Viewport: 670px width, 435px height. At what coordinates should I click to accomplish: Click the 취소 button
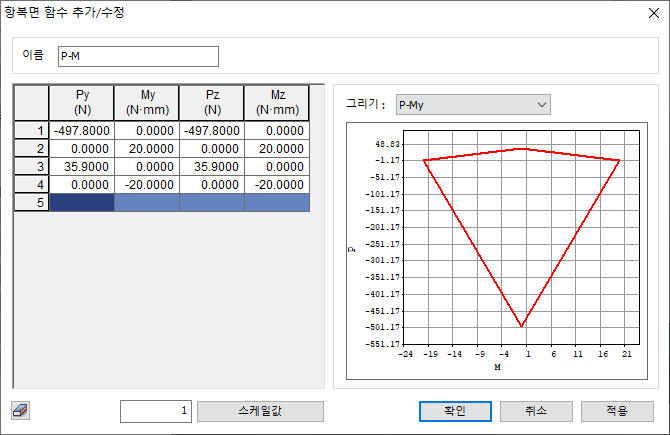click(x=536, y=411)
